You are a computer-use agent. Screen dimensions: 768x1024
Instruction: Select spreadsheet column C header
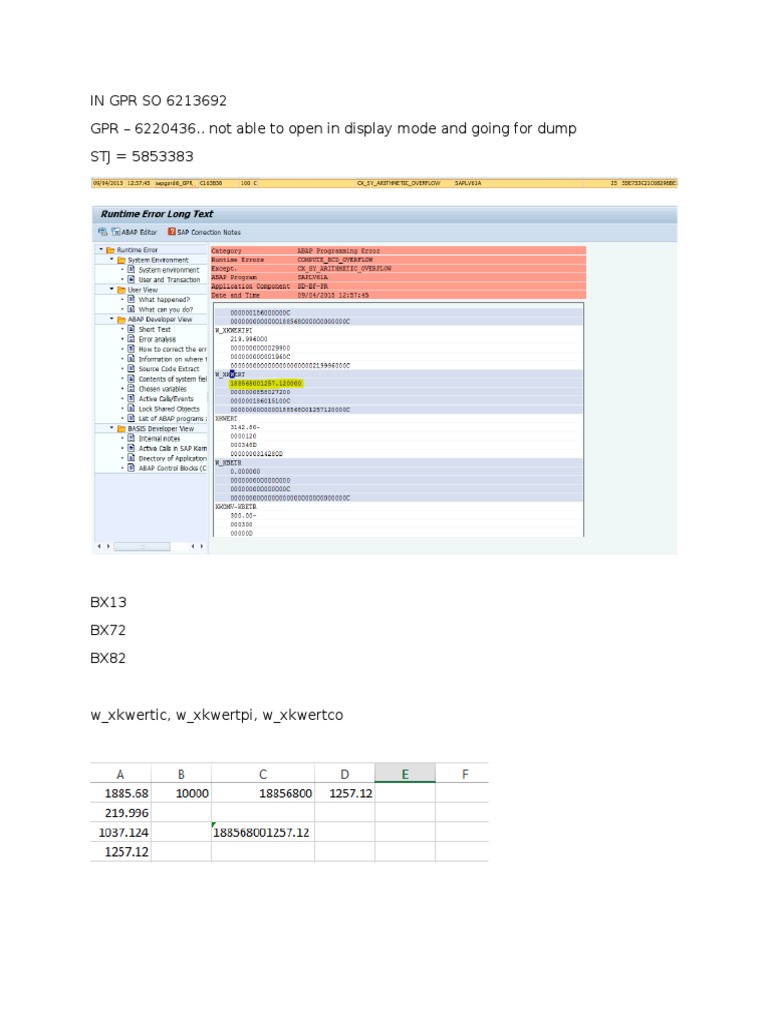pyautogui.click(x=263, y=774)
